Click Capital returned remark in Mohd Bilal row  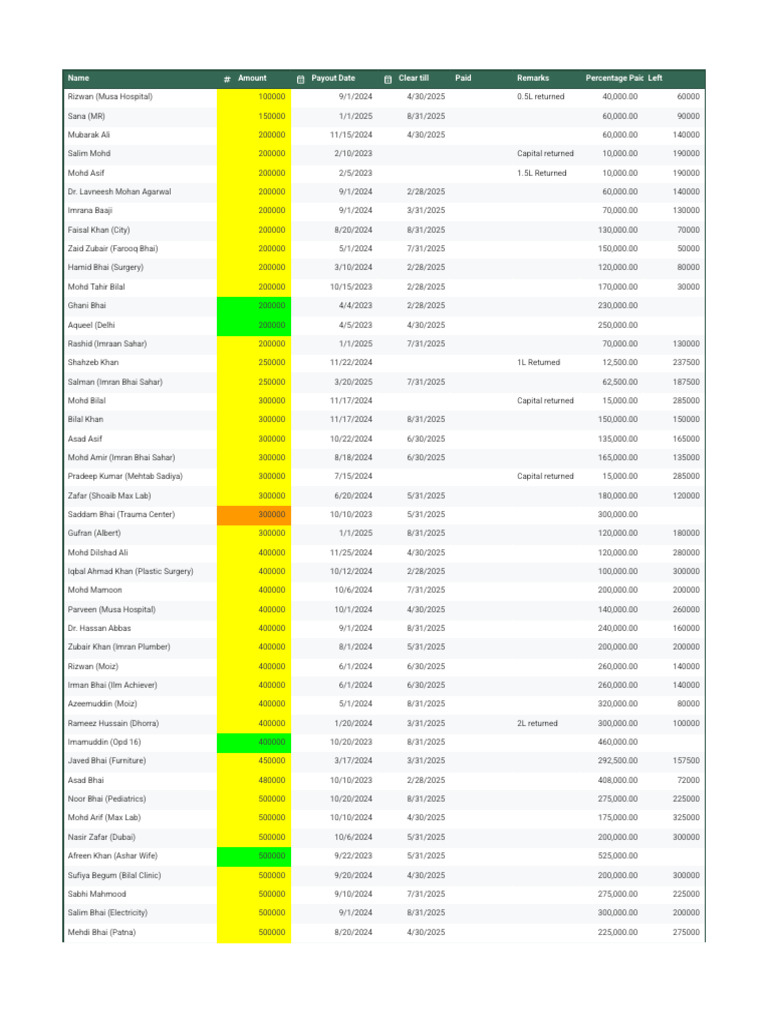pos(545,401)
